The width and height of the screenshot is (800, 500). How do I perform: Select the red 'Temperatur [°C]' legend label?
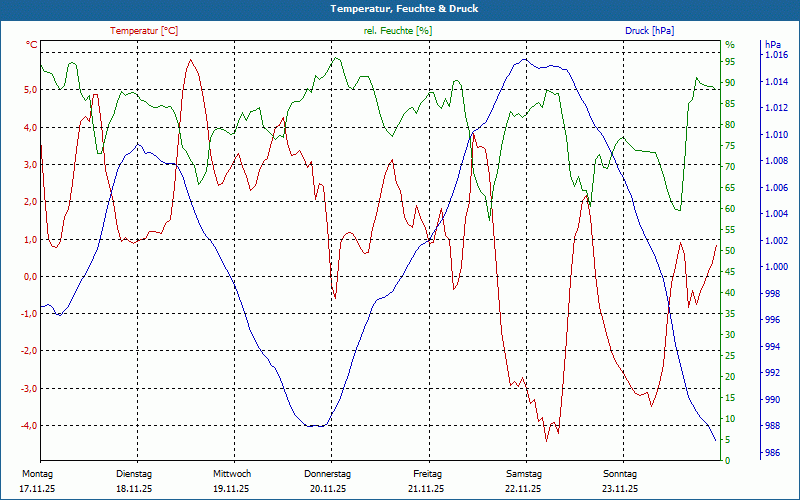144,31
